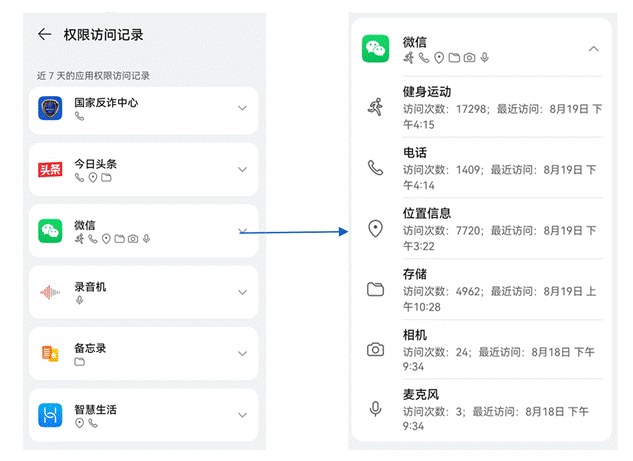Screen dimensions: 633x461
Task: Tap the camera icon beside 相机
Action: pos(375,350)
